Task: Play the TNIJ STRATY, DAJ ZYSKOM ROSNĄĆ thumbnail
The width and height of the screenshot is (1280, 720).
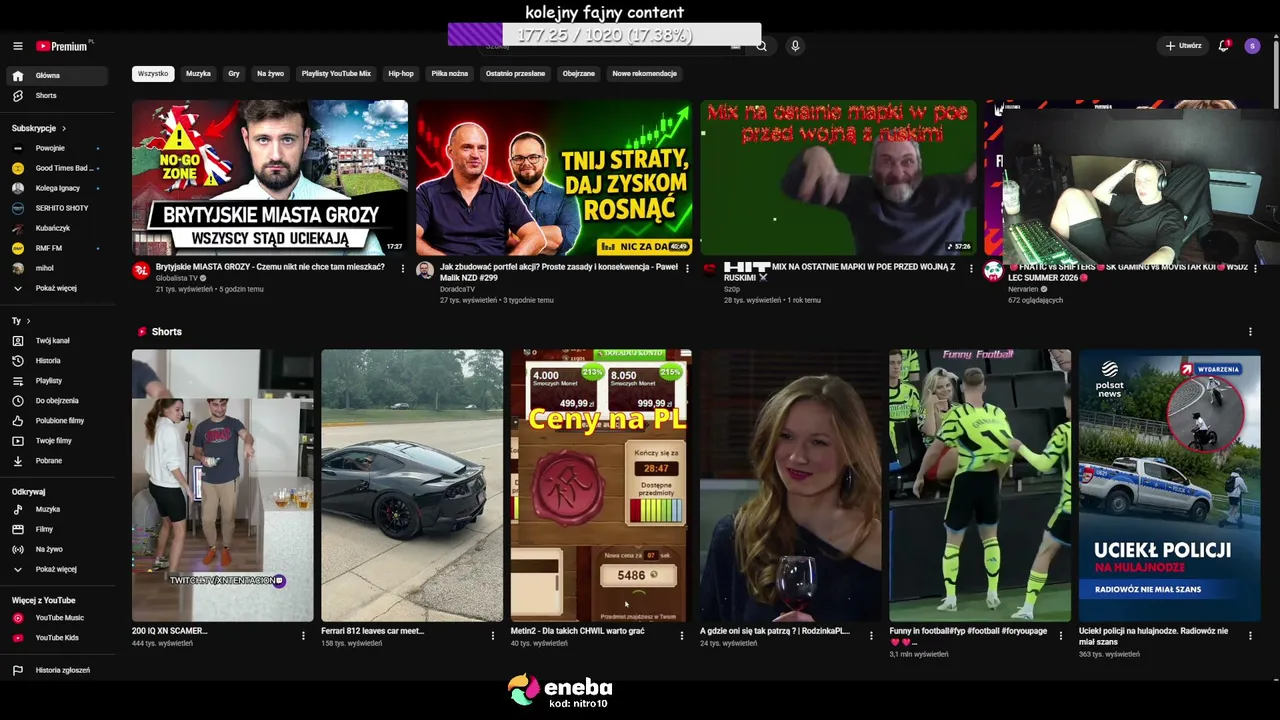Action: click(x=554, y=178)
